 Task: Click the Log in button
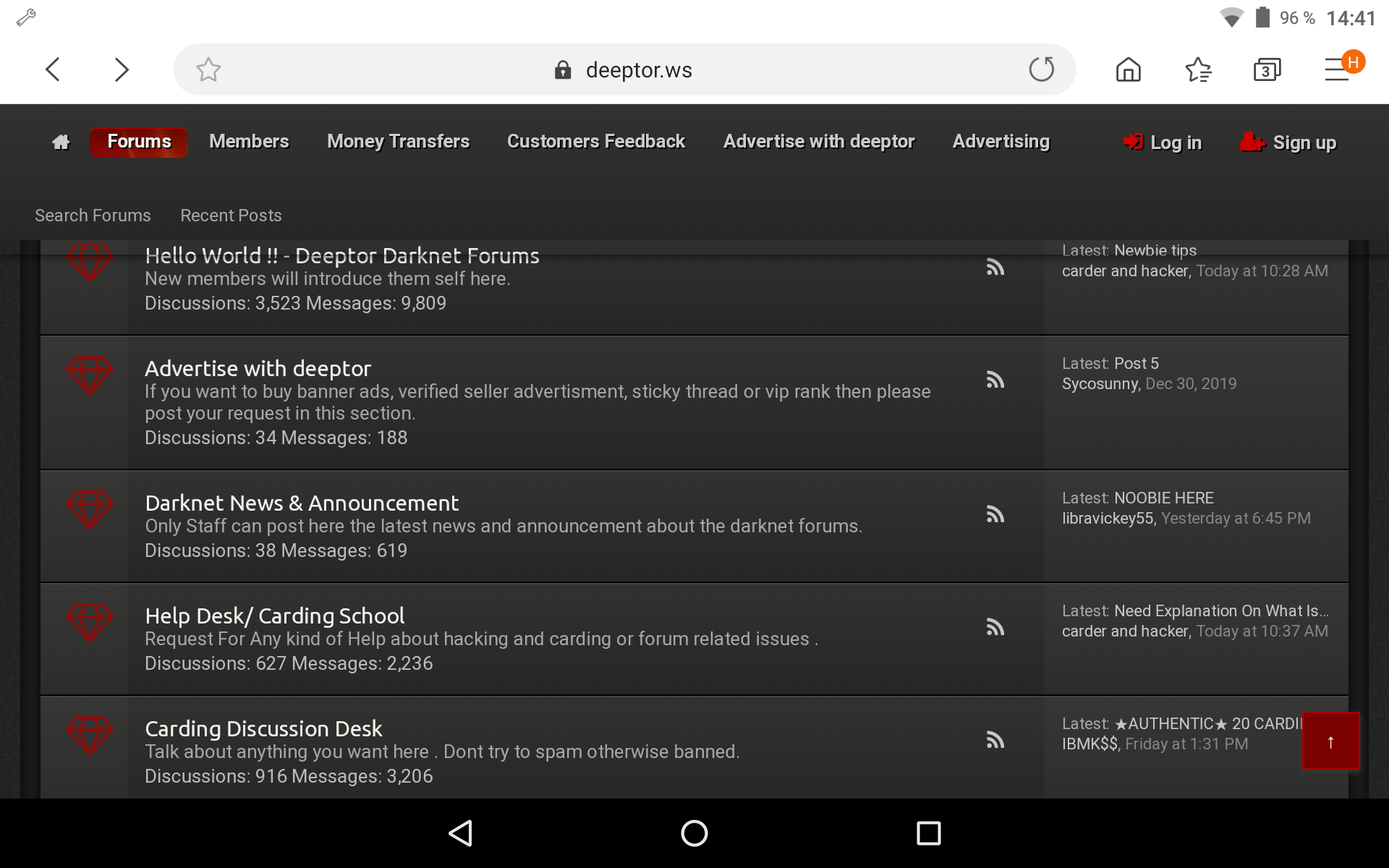tap(1162, 141)
